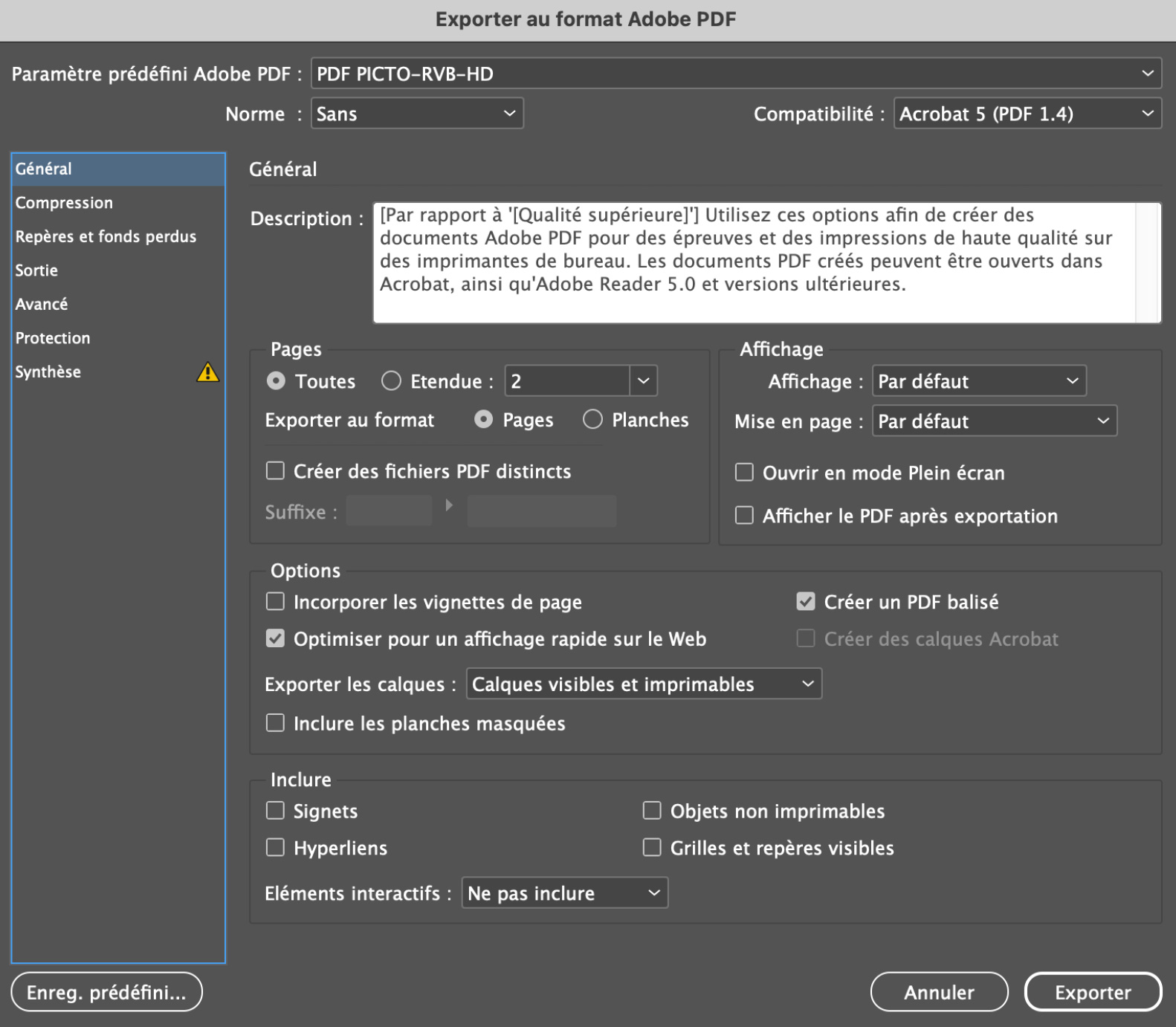1176x1027 pixels.
Task: Expand the Compatibilité dropdown
Action: coord(1027,114)
